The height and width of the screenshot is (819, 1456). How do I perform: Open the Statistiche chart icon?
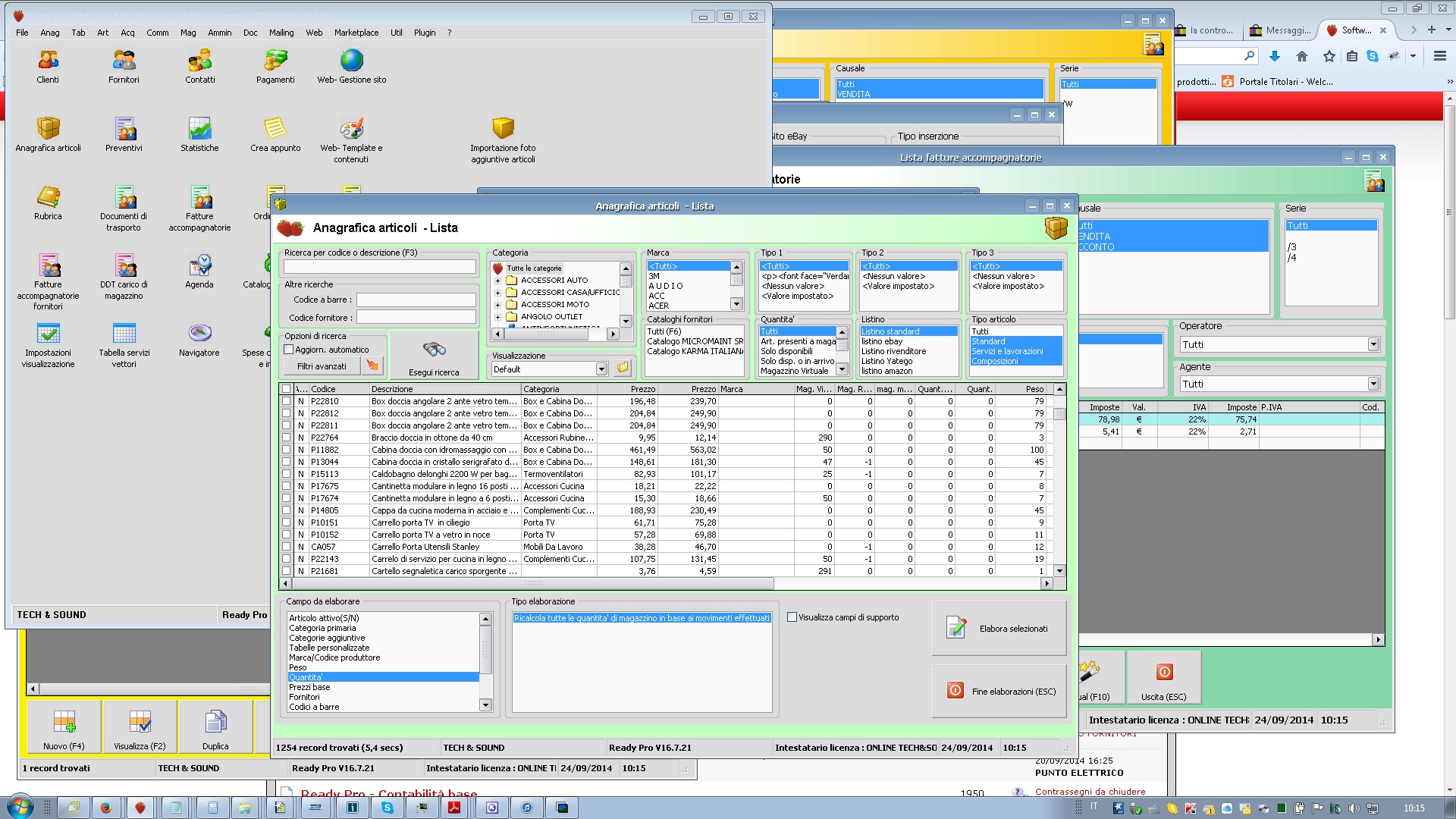(199, 129)
